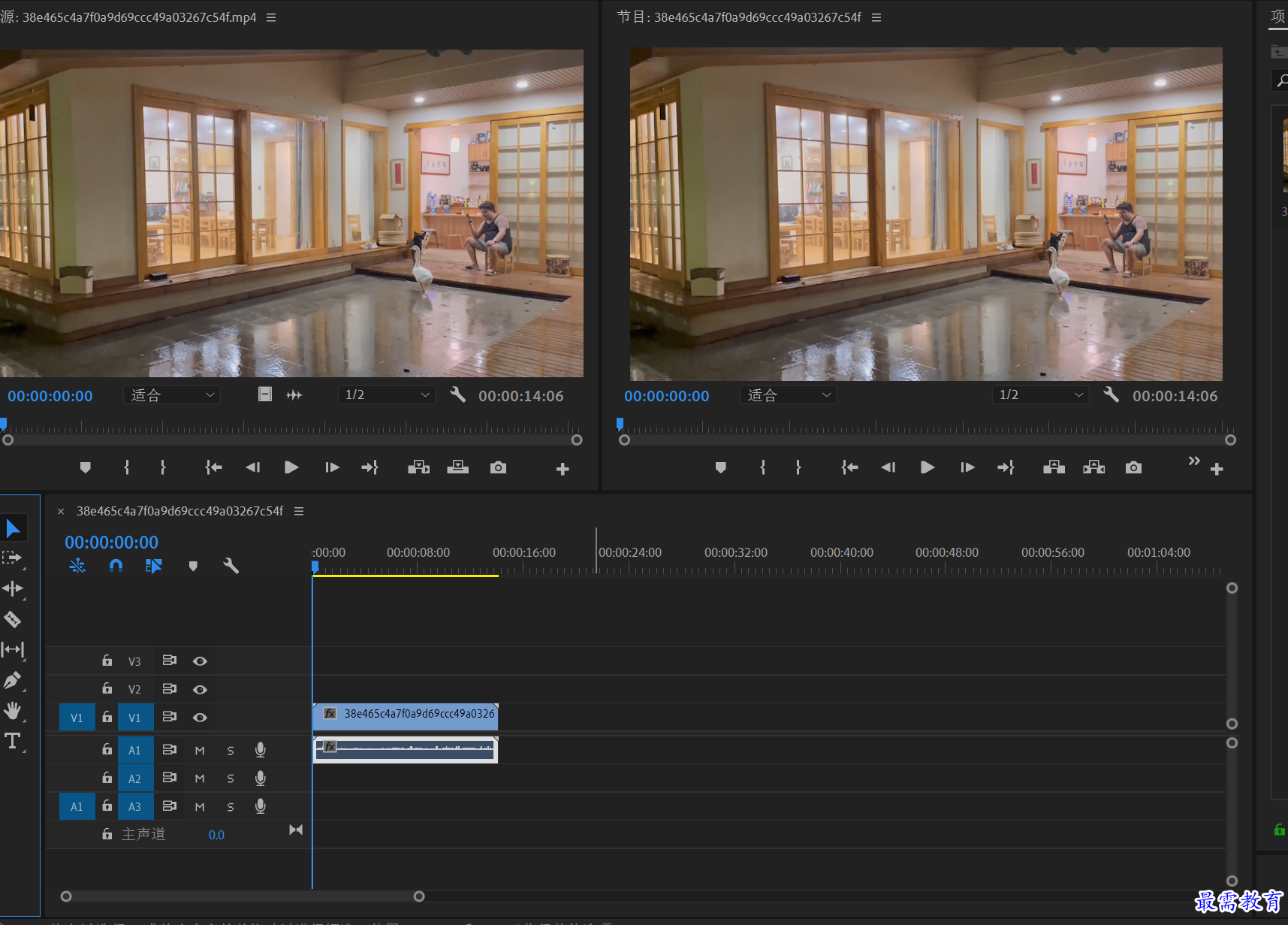Open timeline display settings wrench

pos(231,566)
